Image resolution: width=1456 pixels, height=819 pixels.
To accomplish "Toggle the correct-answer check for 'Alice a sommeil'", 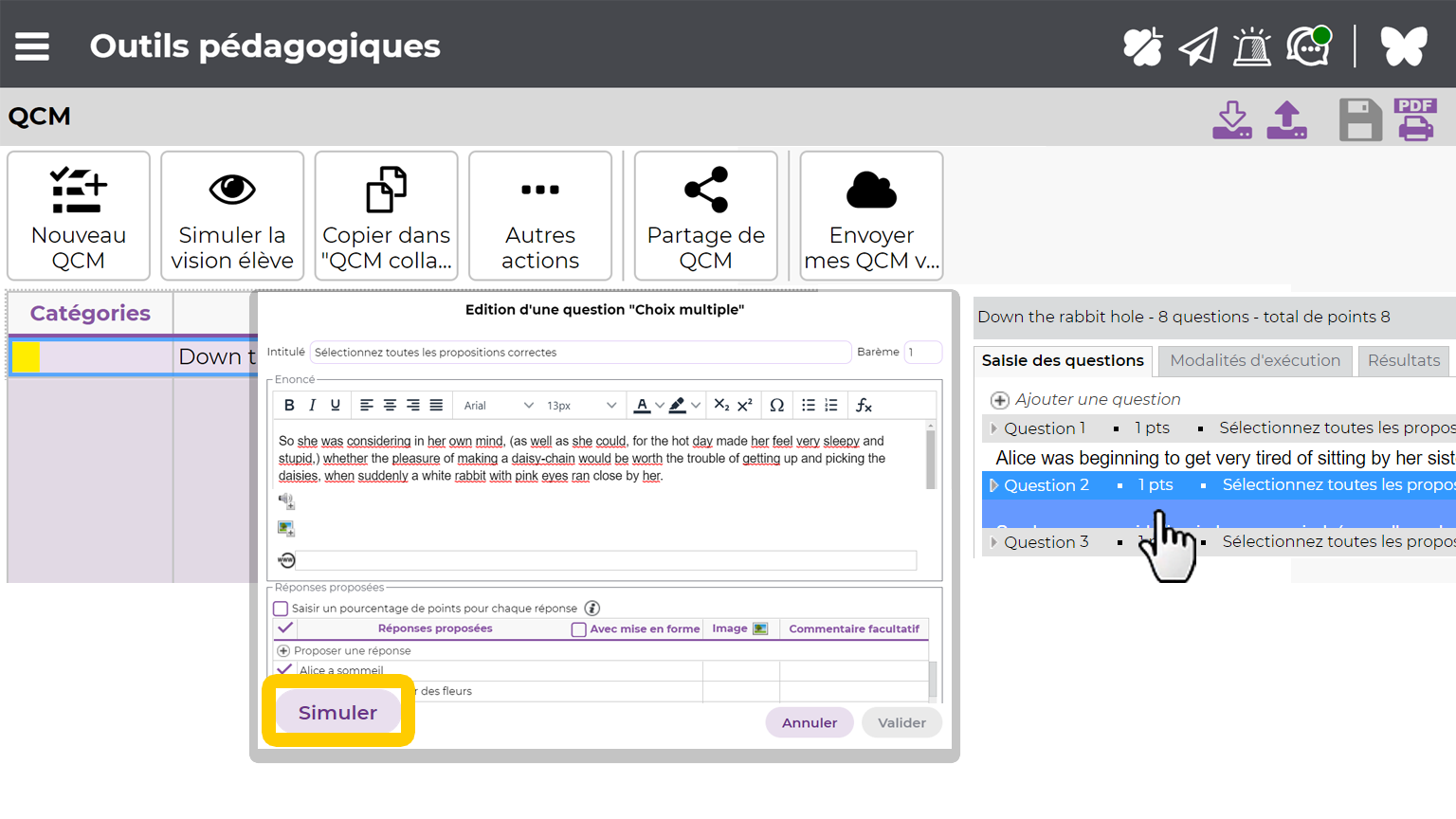I will (284, 669).
